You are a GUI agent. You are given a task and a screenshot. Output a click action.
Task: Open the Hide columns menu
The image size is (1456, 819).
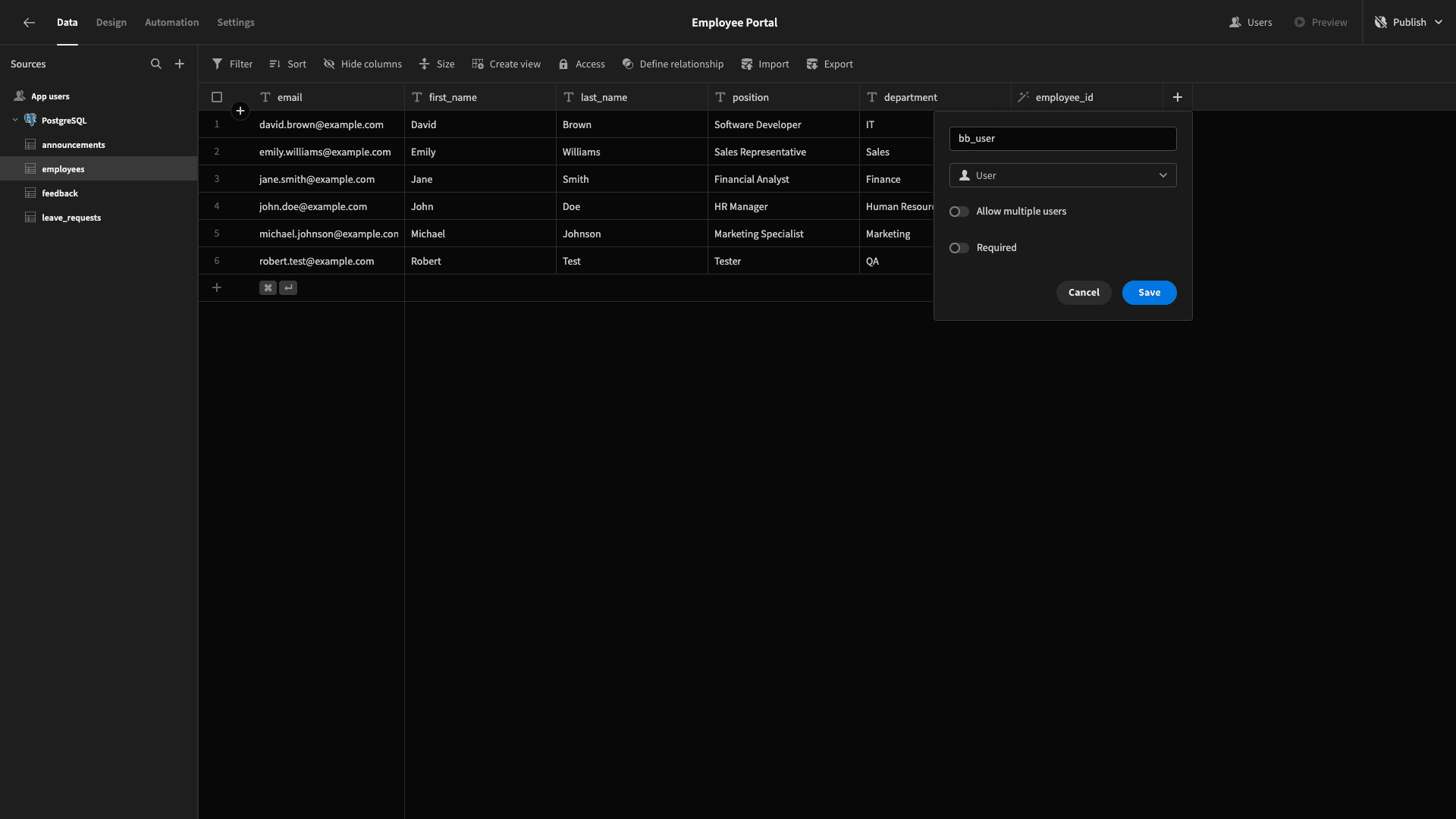coord(362,64)
